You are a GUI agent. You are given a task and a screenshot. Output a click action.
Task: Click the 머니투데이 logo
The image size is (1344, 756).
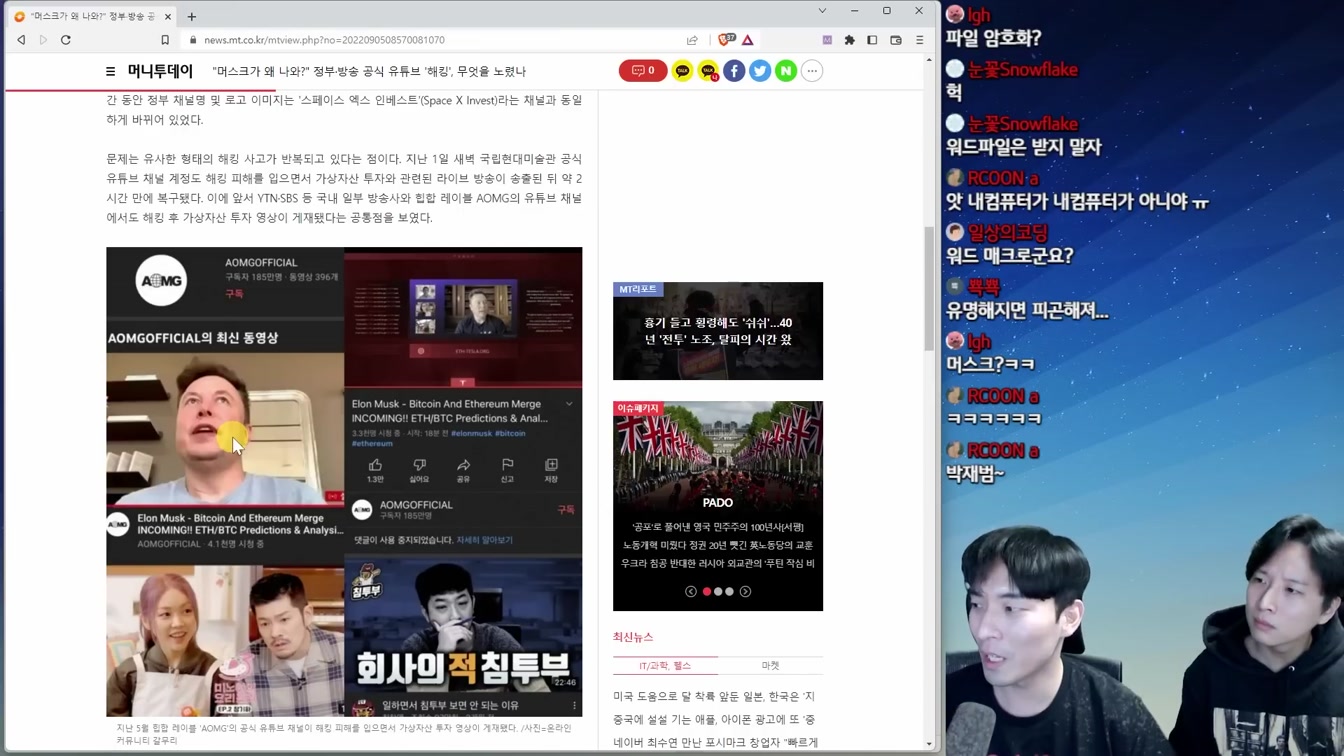[x=160, y=71]
